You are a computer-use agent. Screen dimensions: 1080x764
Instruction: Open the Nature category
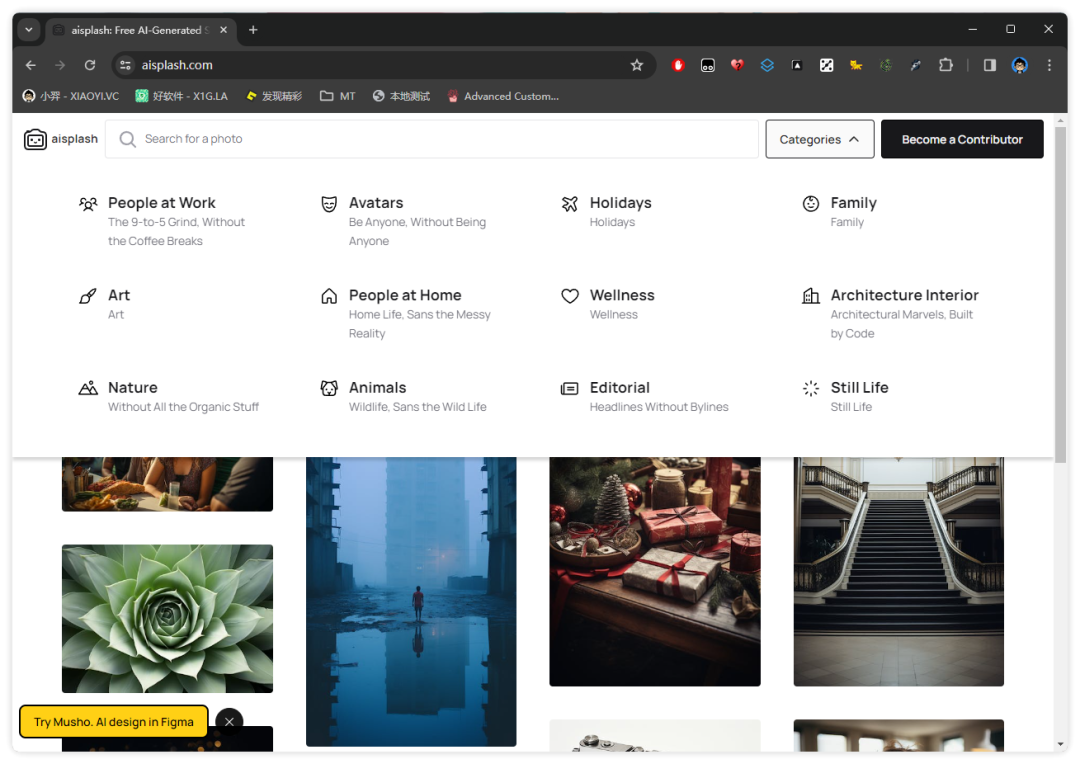click(132, 388)
